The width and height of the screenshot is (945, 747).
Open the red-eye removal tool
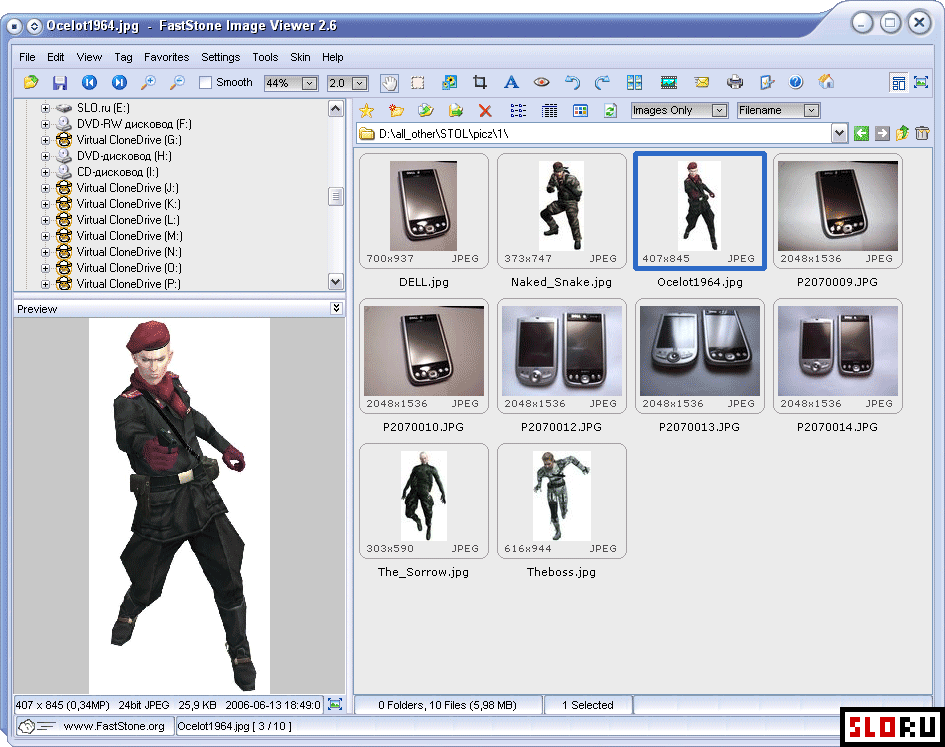(x=542, y=83)
